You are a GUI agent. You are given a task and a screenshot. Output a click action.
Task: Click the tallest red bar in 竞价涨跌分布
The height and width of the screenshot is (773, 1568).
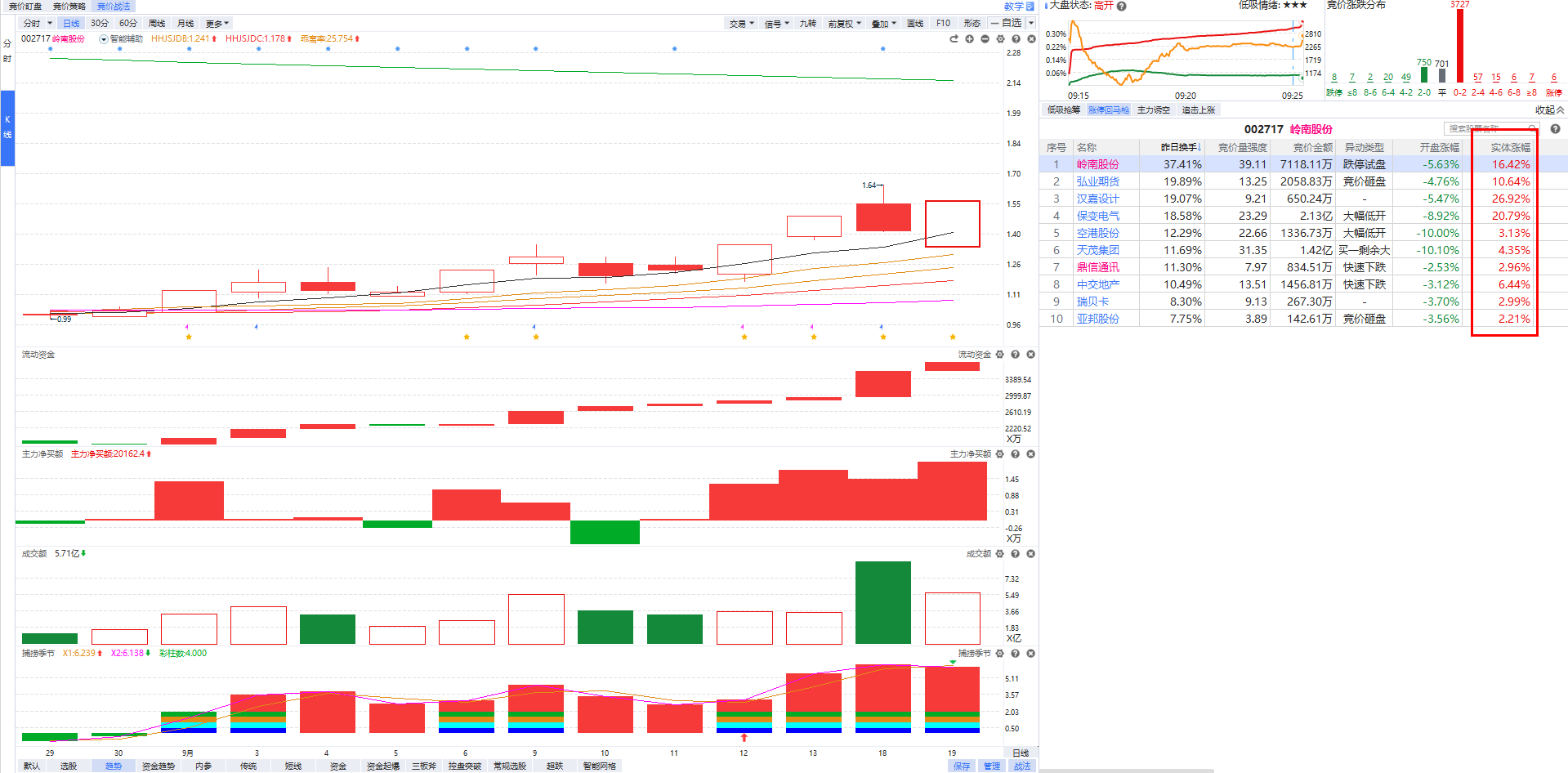coord(1460,45)
